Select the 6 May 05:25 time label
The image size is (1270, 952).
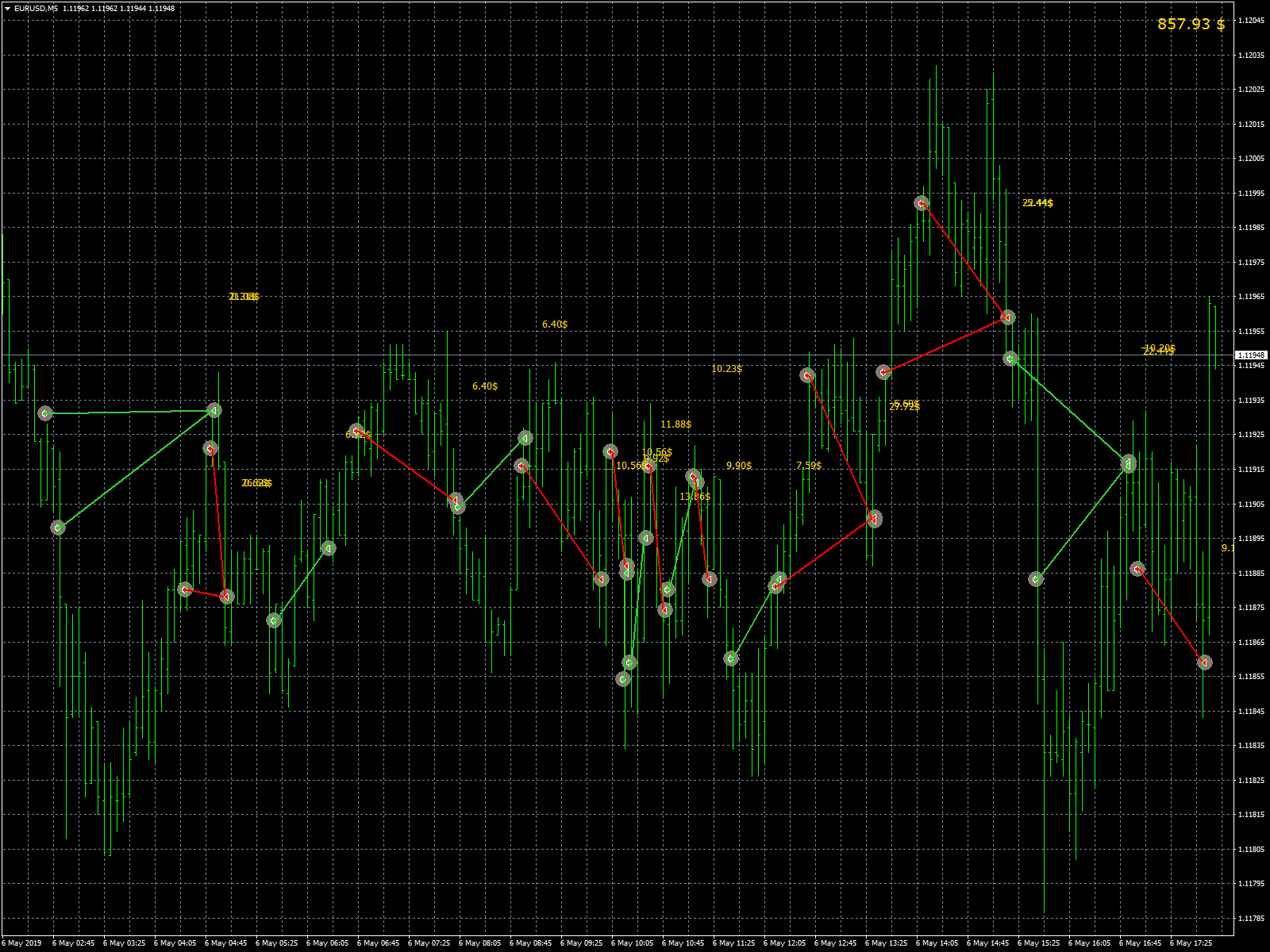click(x=277, y=943)
